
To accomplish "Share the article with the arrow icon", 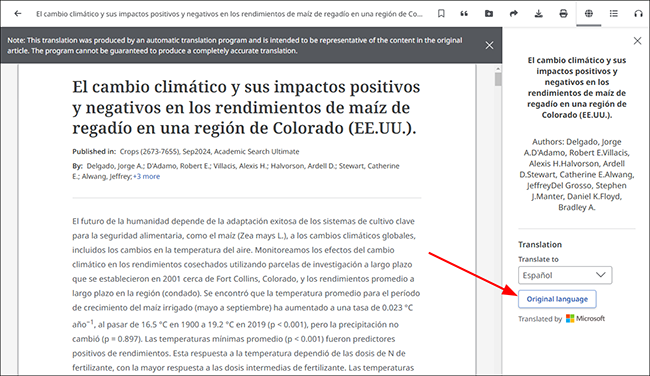I will point(514,14).
